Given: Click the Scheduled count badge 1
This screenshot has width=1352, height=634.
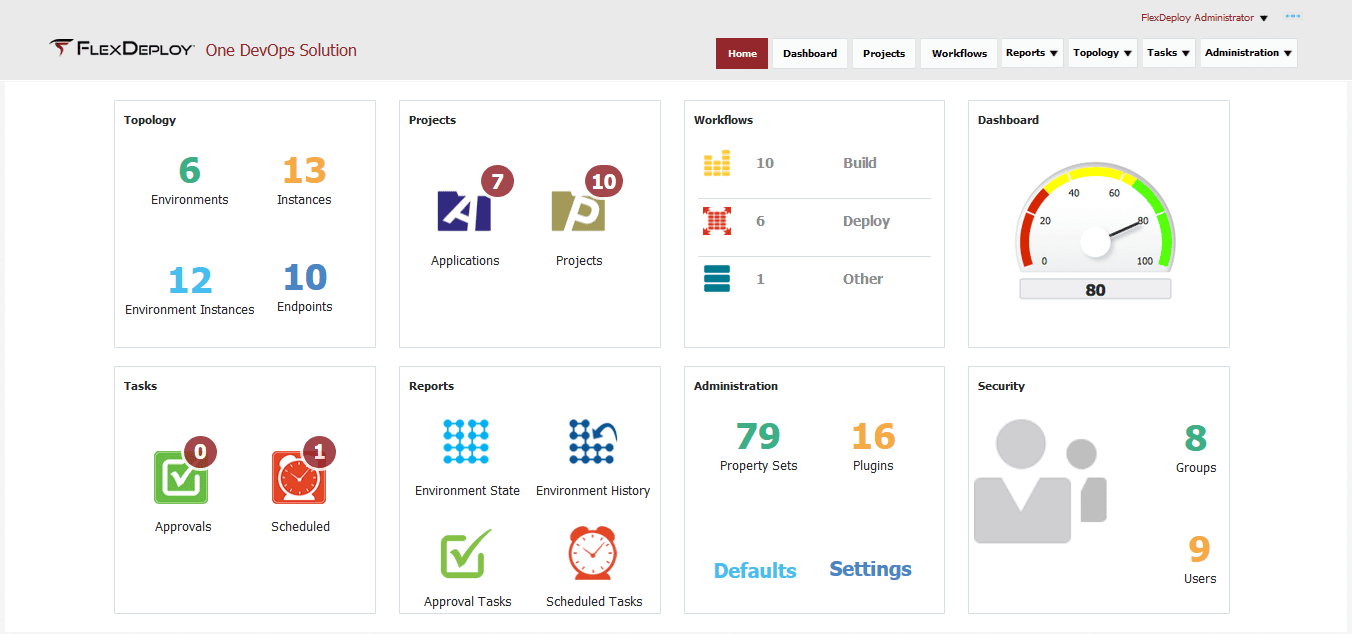Looking at the screenshot, I should click(x=319, y=453).
